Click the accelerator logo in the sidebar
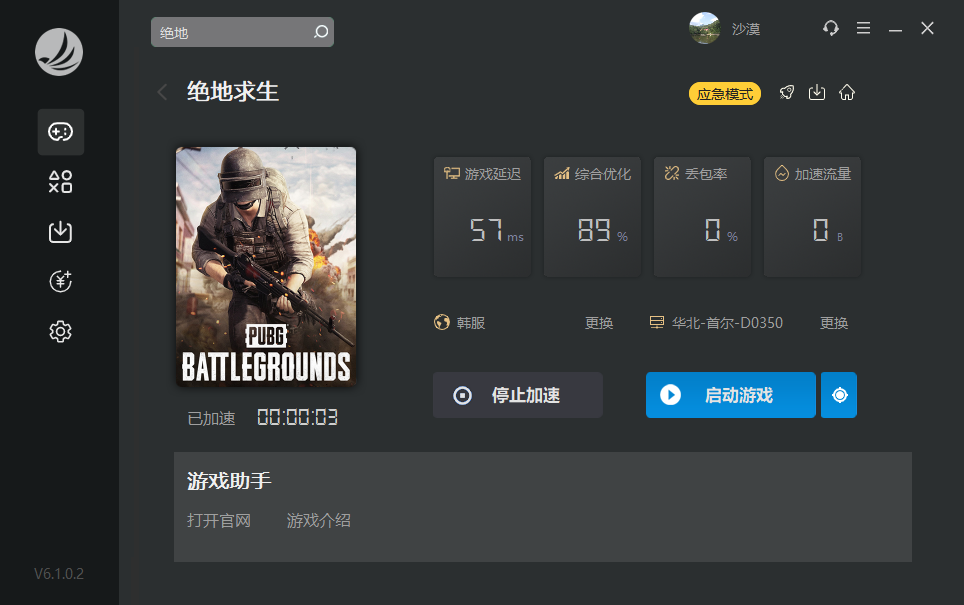This screenshot has height=605, width=964. 59,52
